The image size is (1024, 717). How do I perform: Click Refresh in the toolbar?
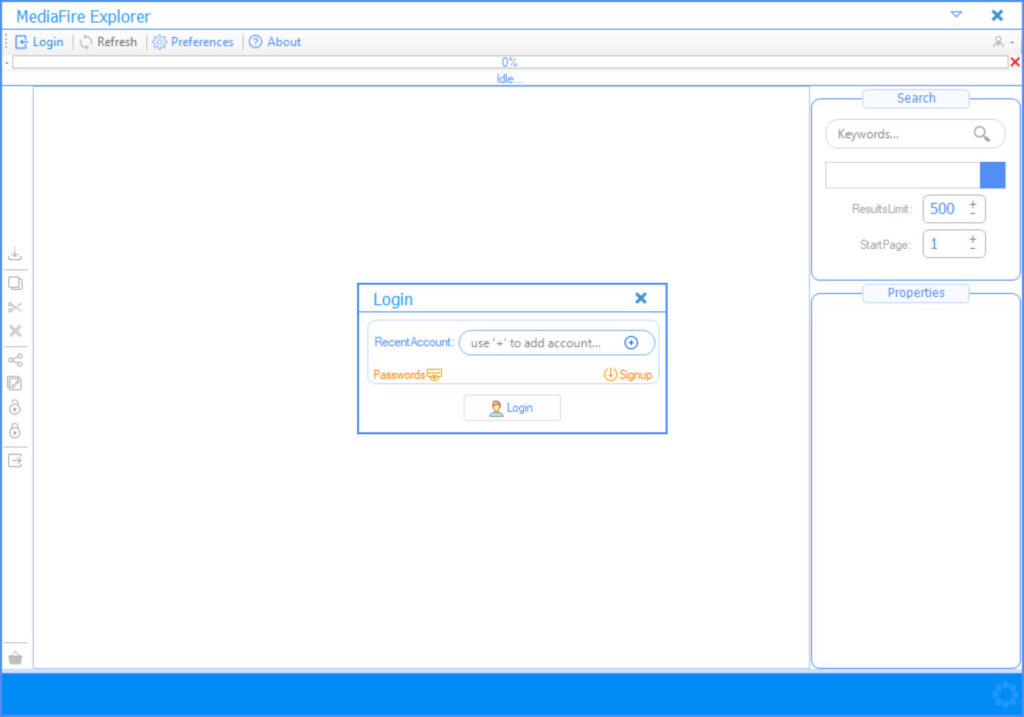pos(108,42)
